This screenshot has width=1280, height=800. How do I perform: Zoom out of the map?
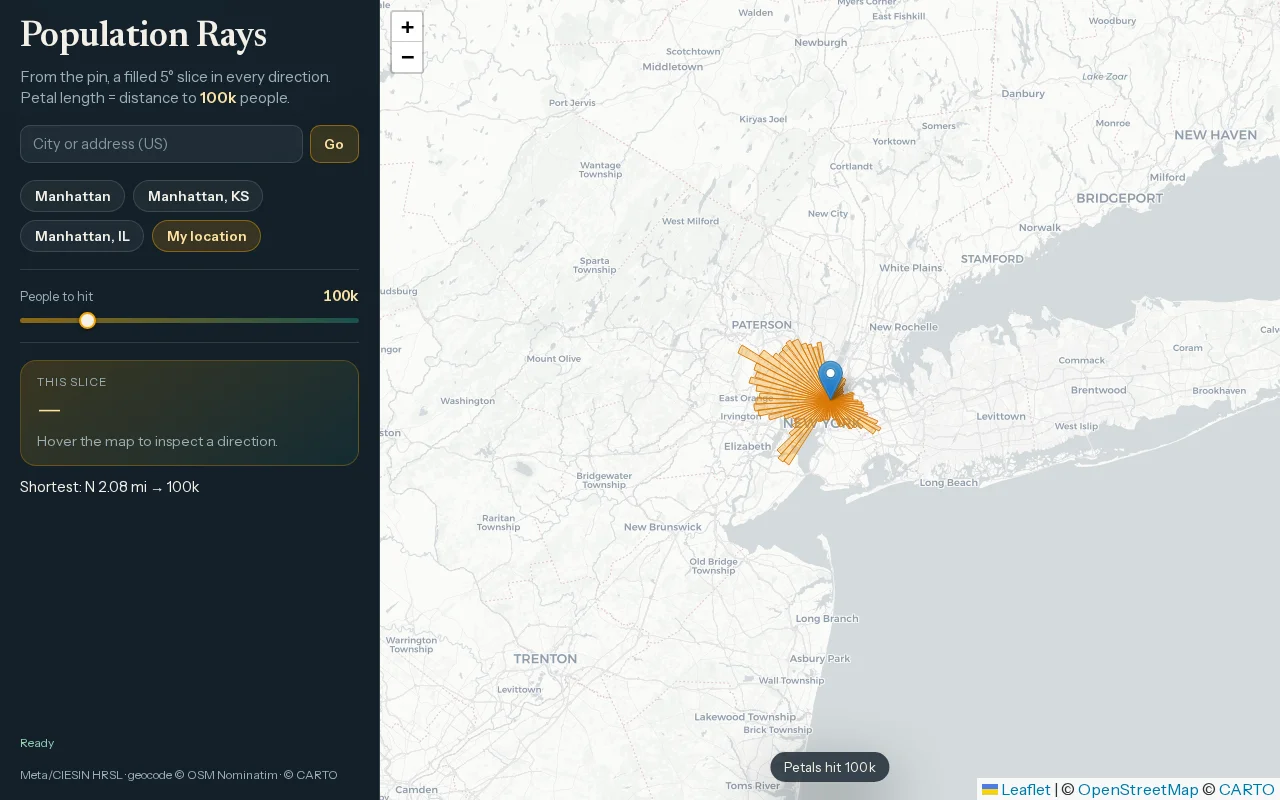point(407,57)
